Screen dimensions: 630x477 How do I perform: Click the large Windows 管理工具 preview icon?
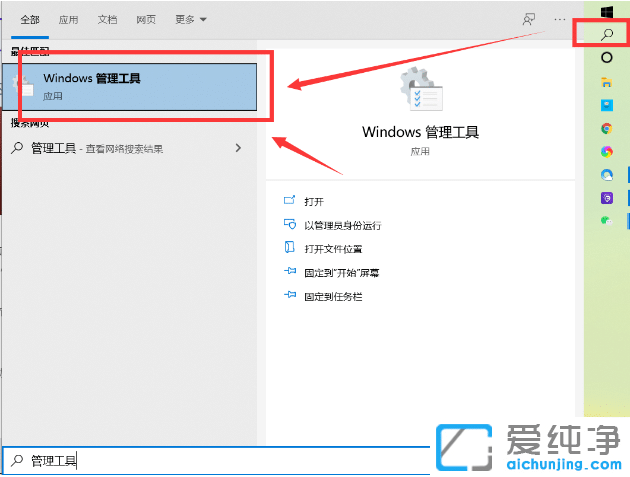(420, 89)
